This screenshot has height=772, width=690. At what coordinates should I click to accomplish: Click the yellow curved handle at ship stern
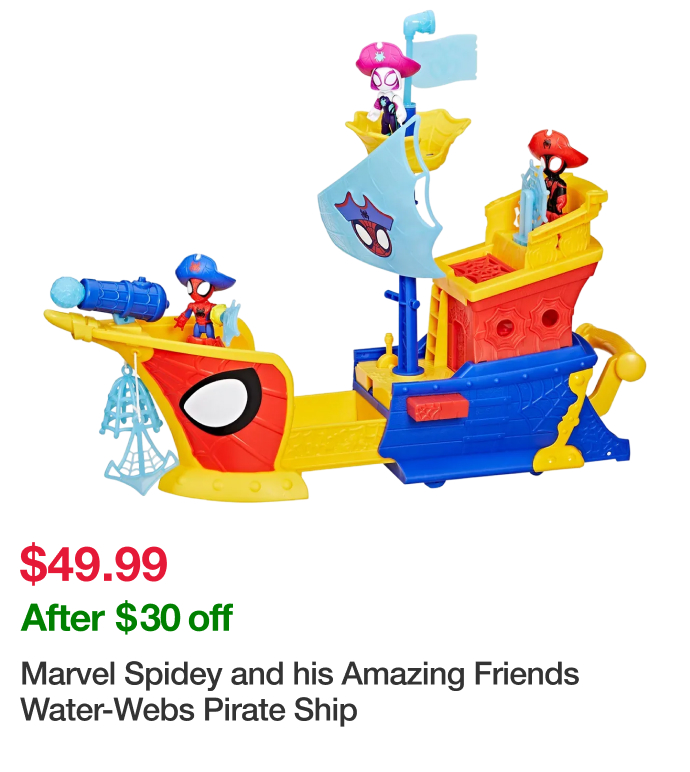point(612,353)
